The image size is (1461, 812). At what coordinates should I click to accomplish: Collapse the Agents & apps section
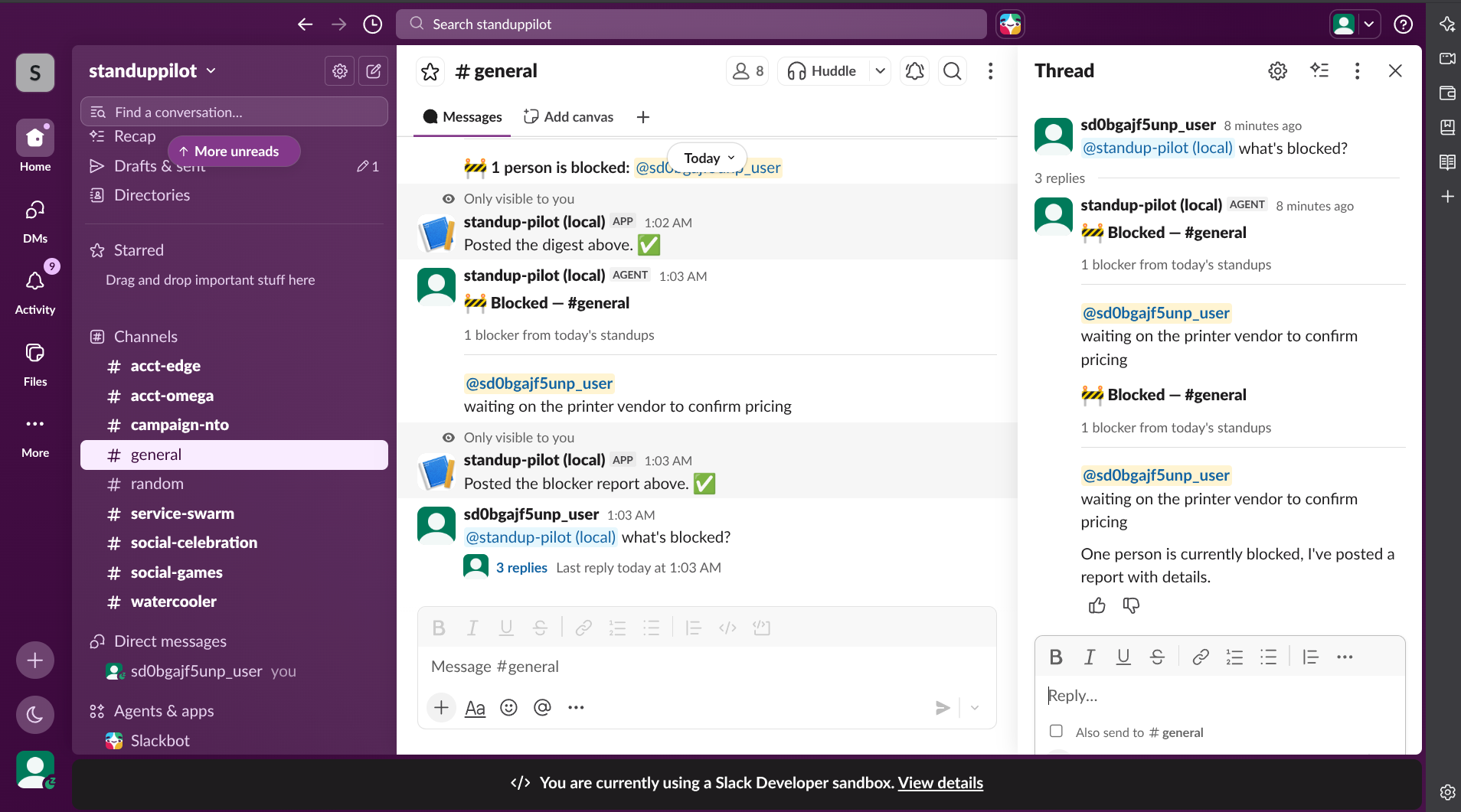tap(164, 711)
